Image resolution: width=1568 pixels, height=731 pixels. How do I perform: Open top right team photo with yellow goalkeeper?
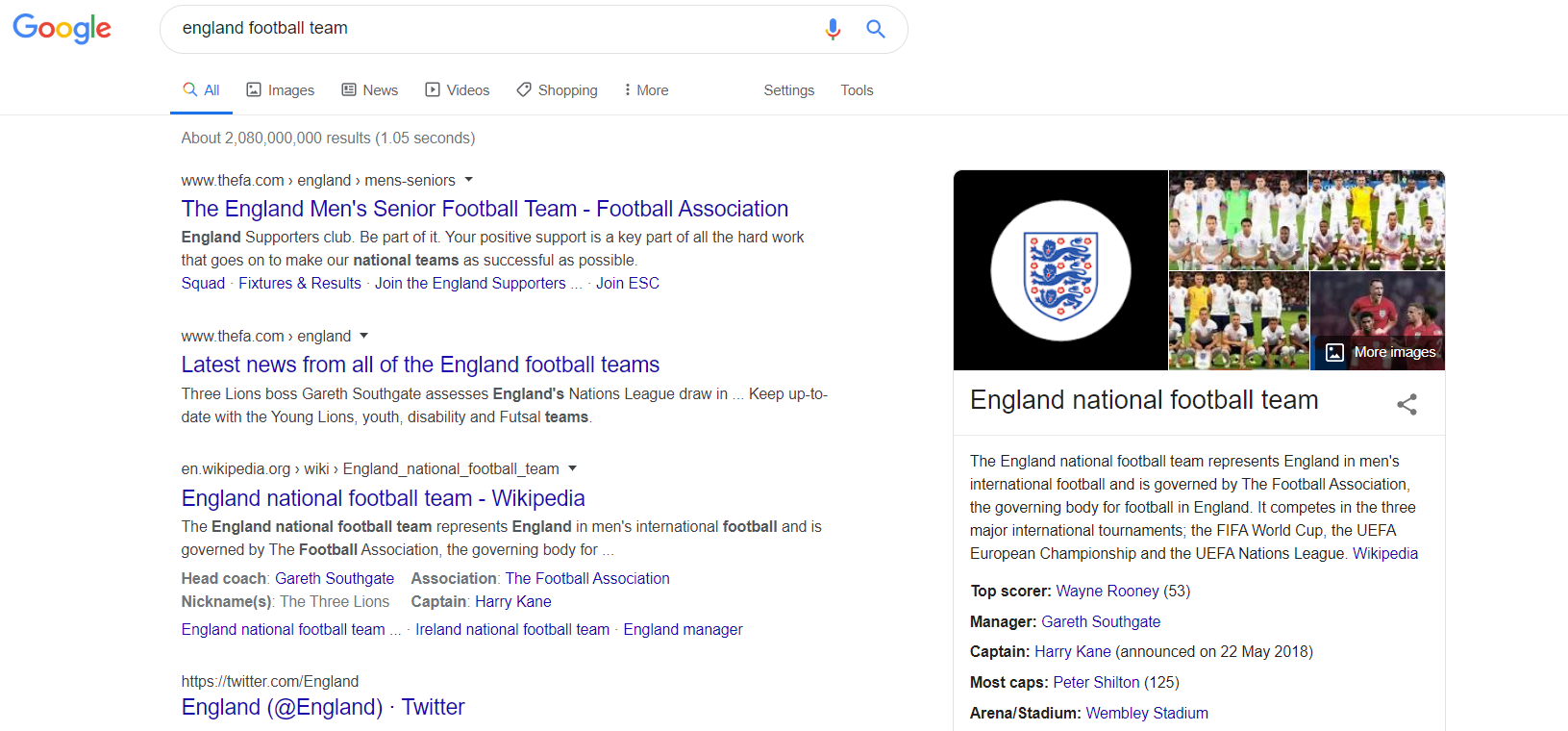[1377, 220]
